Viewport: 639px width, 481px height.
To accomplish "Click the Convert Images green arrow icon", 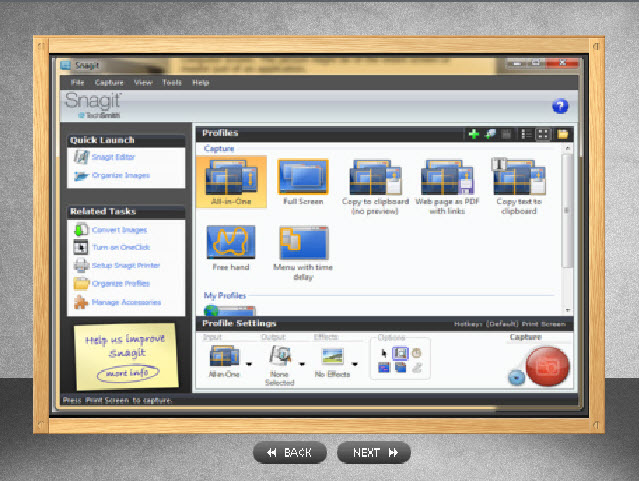I will click(x=81, y=229).
